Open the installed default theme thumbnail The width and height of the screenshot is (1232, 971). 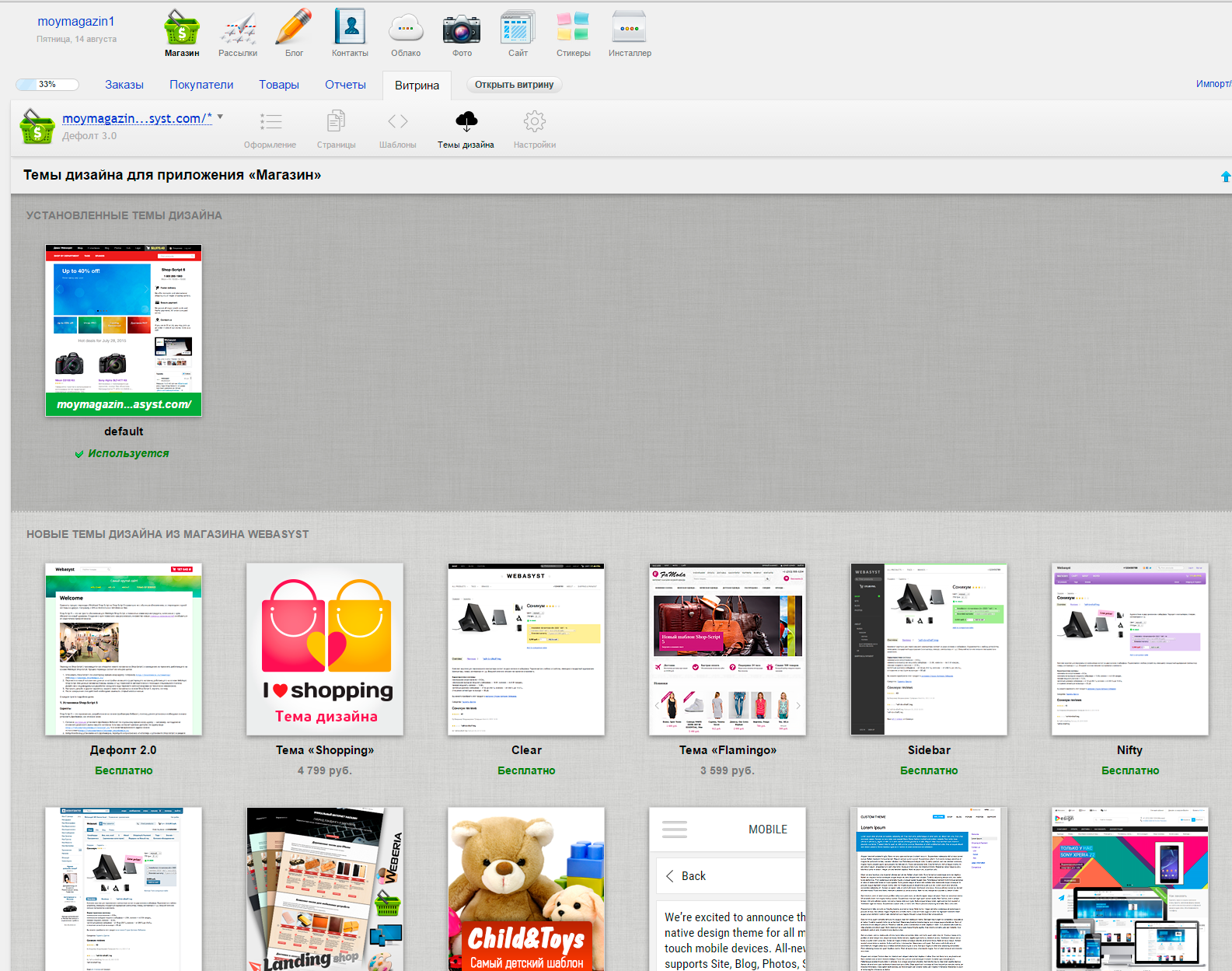124,330
